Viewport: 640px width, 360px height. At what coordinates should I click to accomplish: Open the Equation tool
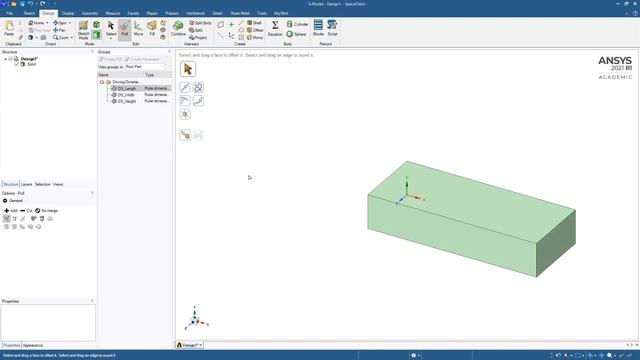click(x=275, y=29)
